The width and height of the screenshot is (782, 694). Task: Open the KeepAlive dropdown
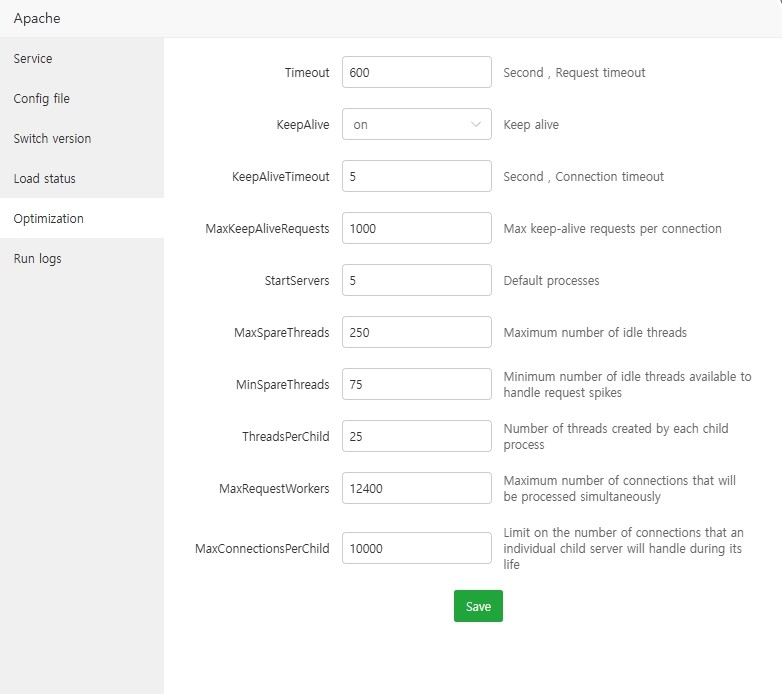tap(416, 125)
